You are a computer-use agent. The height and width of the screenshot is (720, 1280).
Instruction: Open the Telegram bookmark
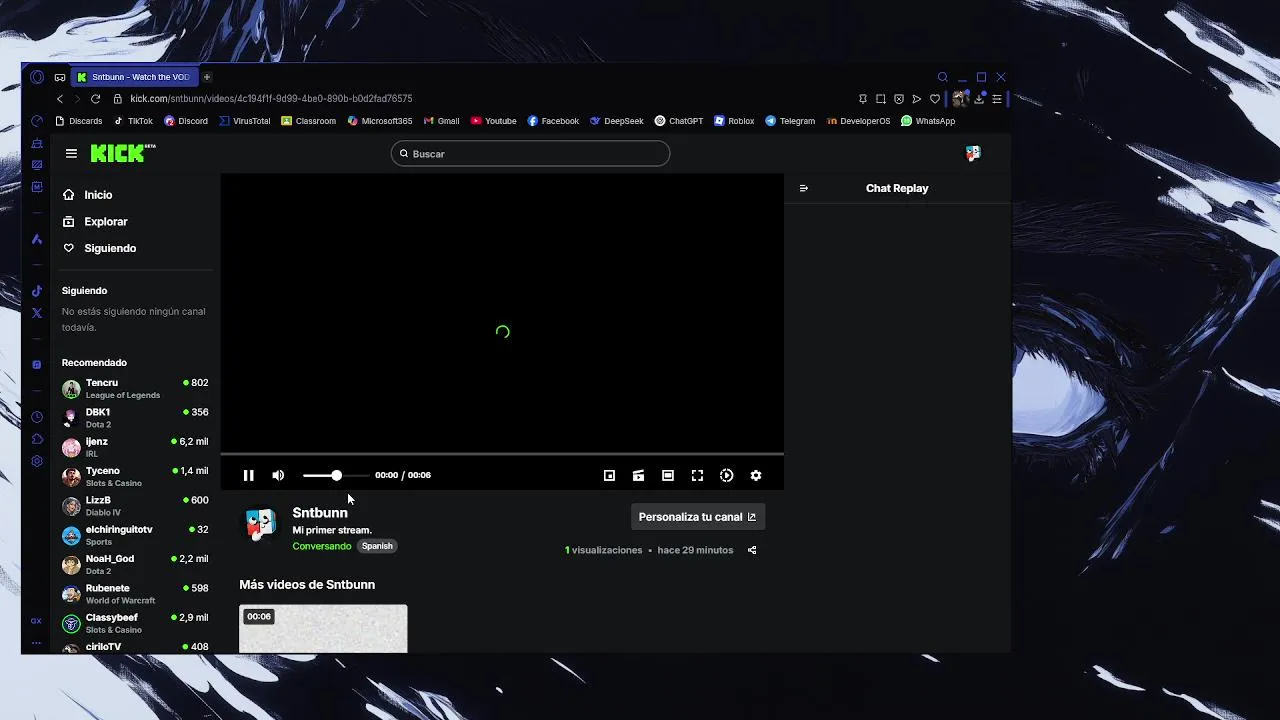click(790, 121)
